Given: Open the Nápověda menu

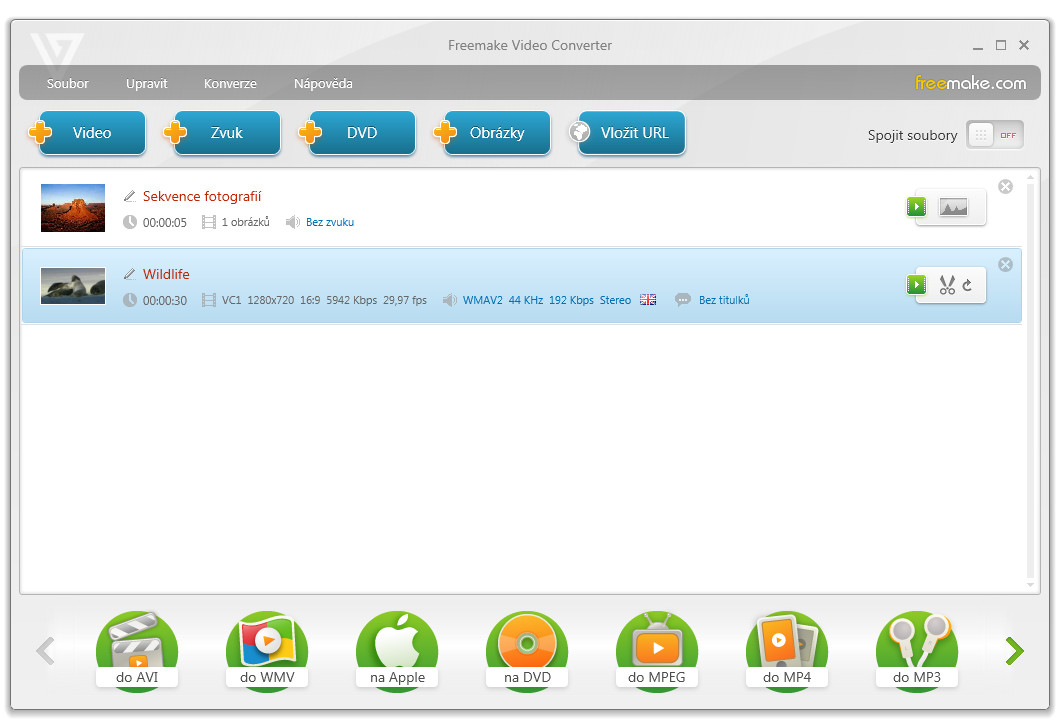Looking at the screenshot, I should pos(323,83).
